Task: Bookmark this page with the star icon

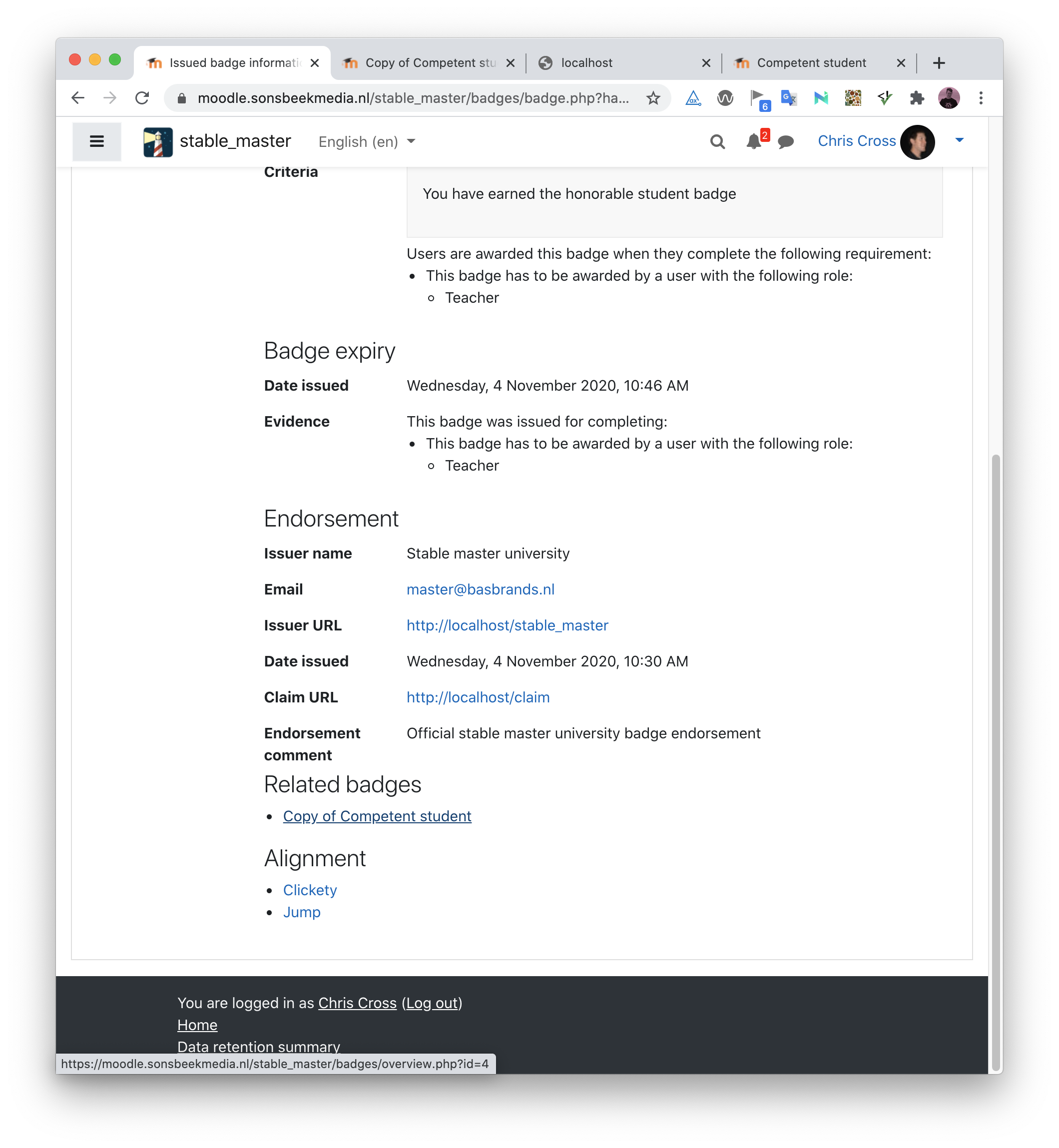Action: tap(653, 98)
